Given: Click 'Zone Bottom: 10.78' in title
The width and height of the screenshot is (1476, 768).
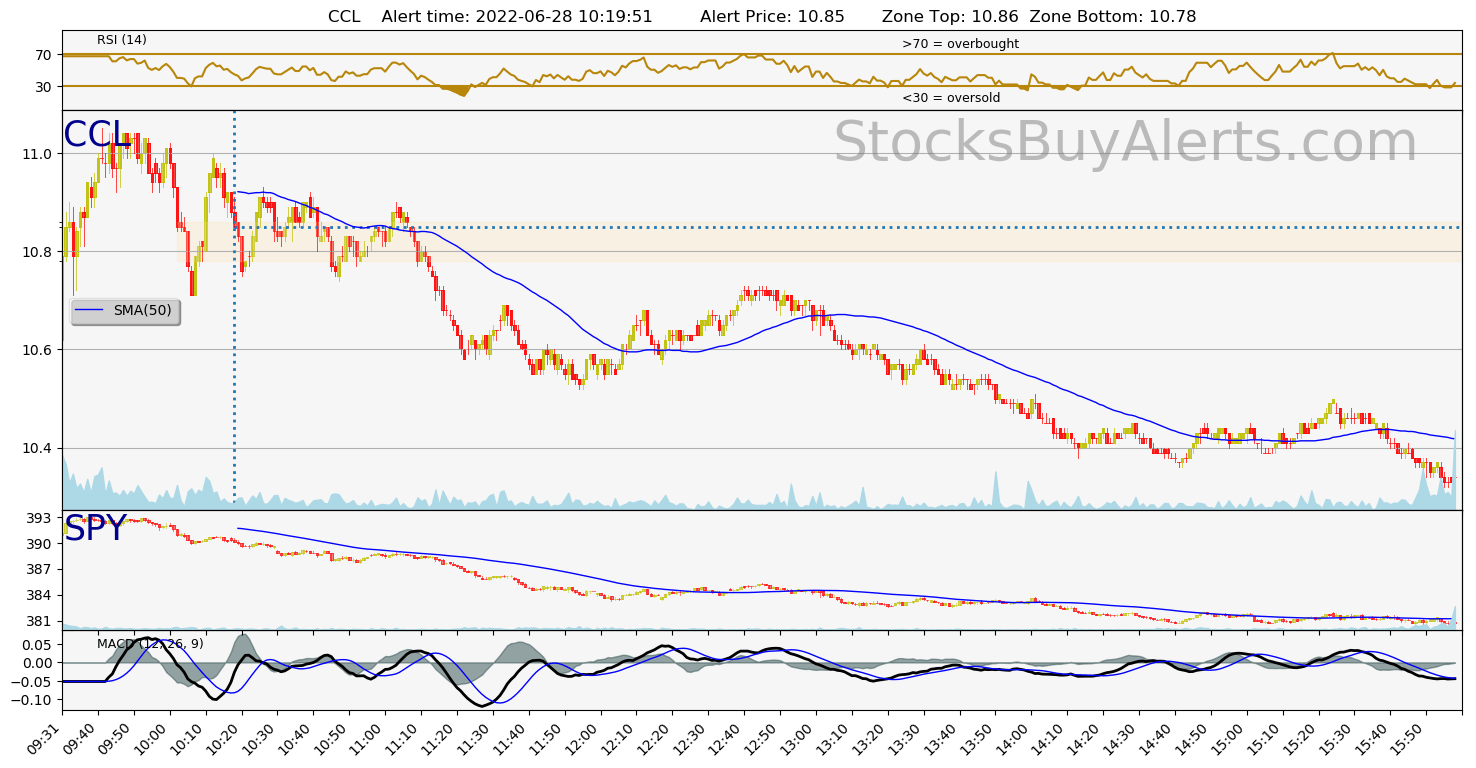Looking at the screenshot, I should (1113, 16).
